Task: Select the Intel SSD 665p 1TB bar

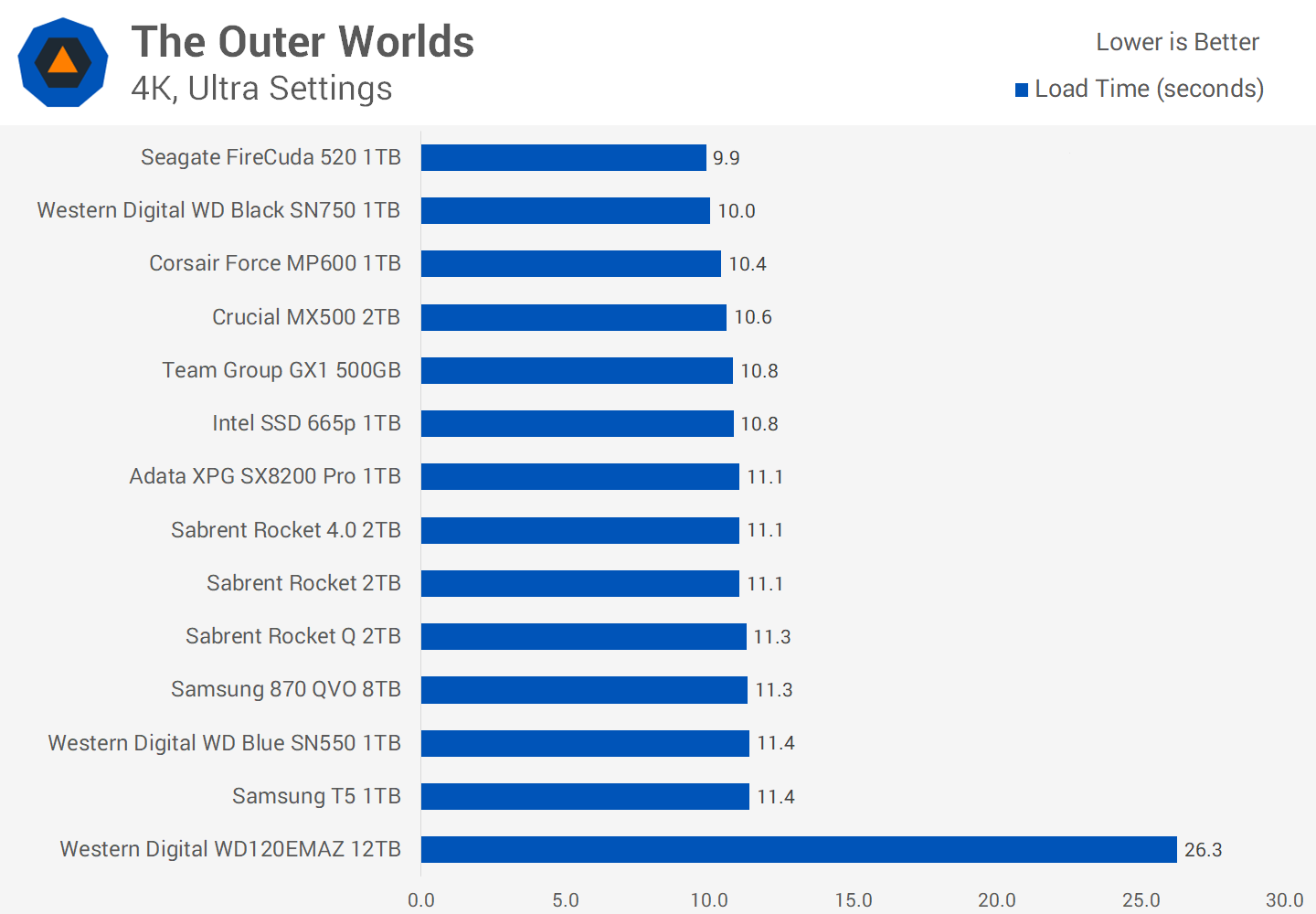Action: (577, 423)
